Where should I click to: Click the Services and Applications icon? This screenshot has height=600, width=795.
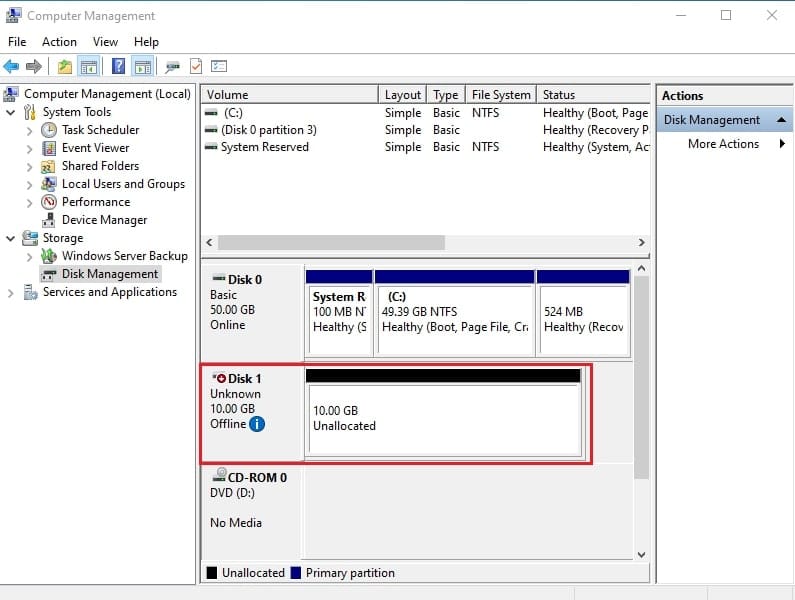pos(30,292)
